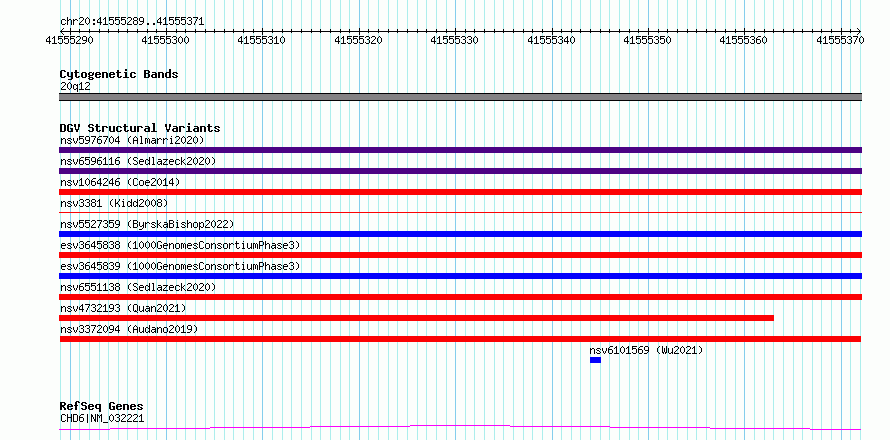Viewport: 890px width, 440px height.
Task: Open the CHD6|NM_032221 gene label
Action: point(102,418)
